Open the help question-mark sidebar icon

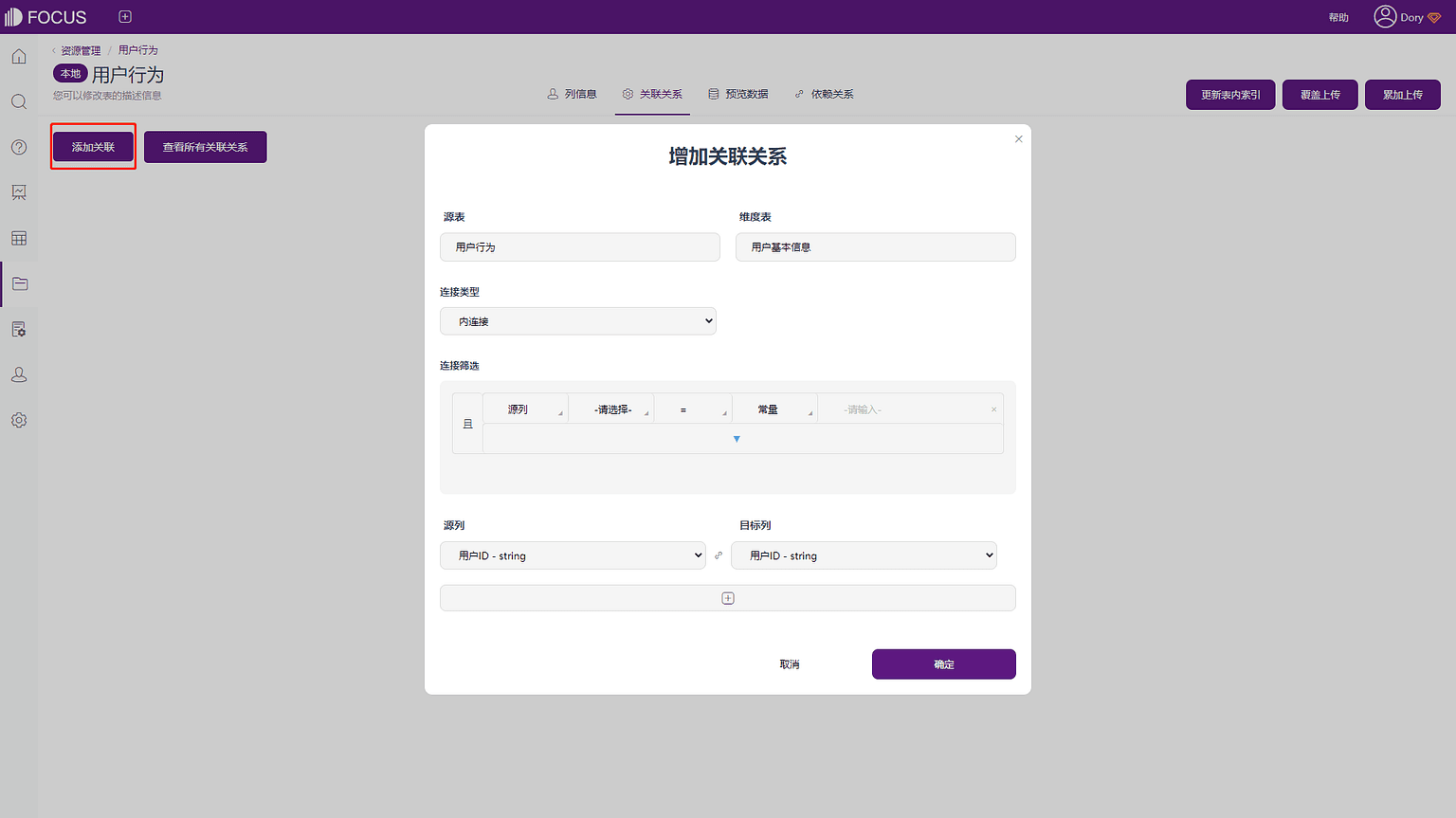coord(19,147)
